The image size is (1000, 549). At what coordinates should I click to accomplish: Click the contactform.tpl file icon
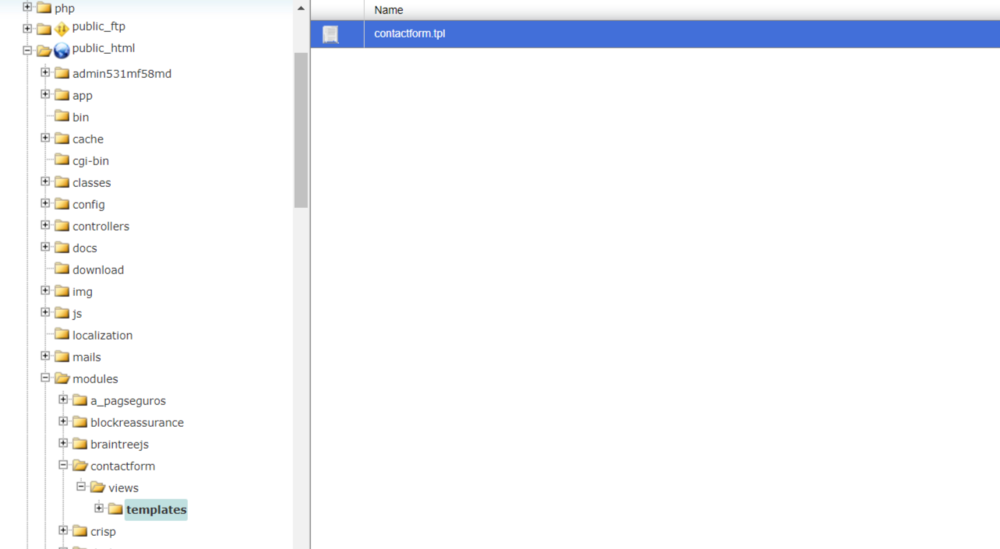[x=330, y=34]
